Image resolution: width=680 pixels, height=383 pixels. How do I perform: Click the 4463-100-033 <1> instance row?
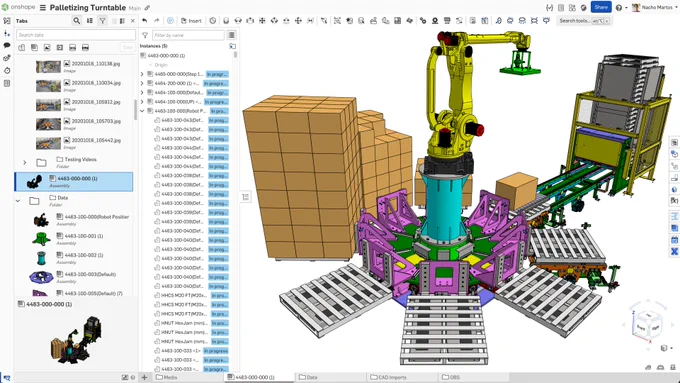pyautogui.click(x=191, y=350)
